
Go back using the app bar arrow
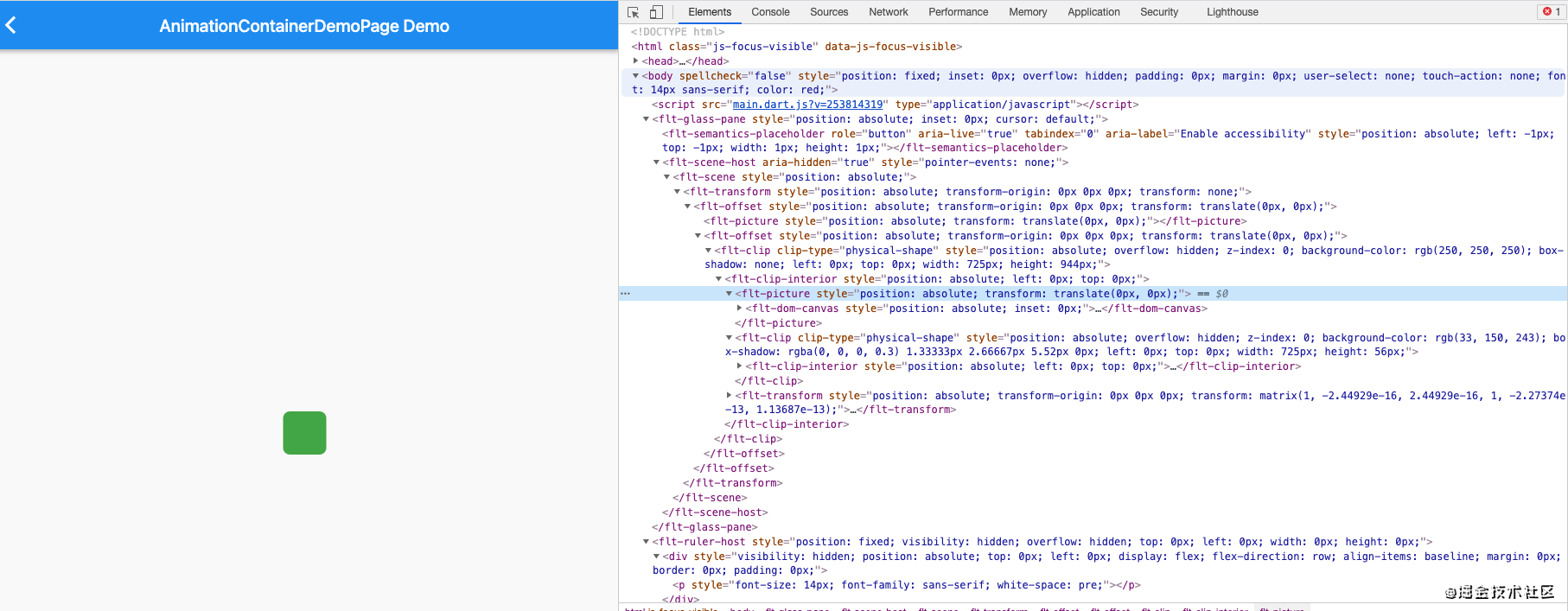coord(11,26)
